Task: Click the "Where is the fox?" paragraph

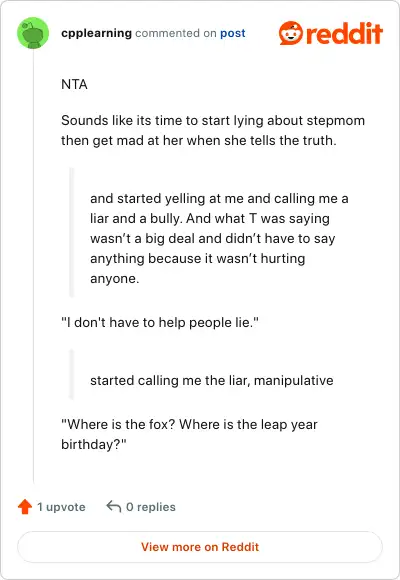Action: 189,434
